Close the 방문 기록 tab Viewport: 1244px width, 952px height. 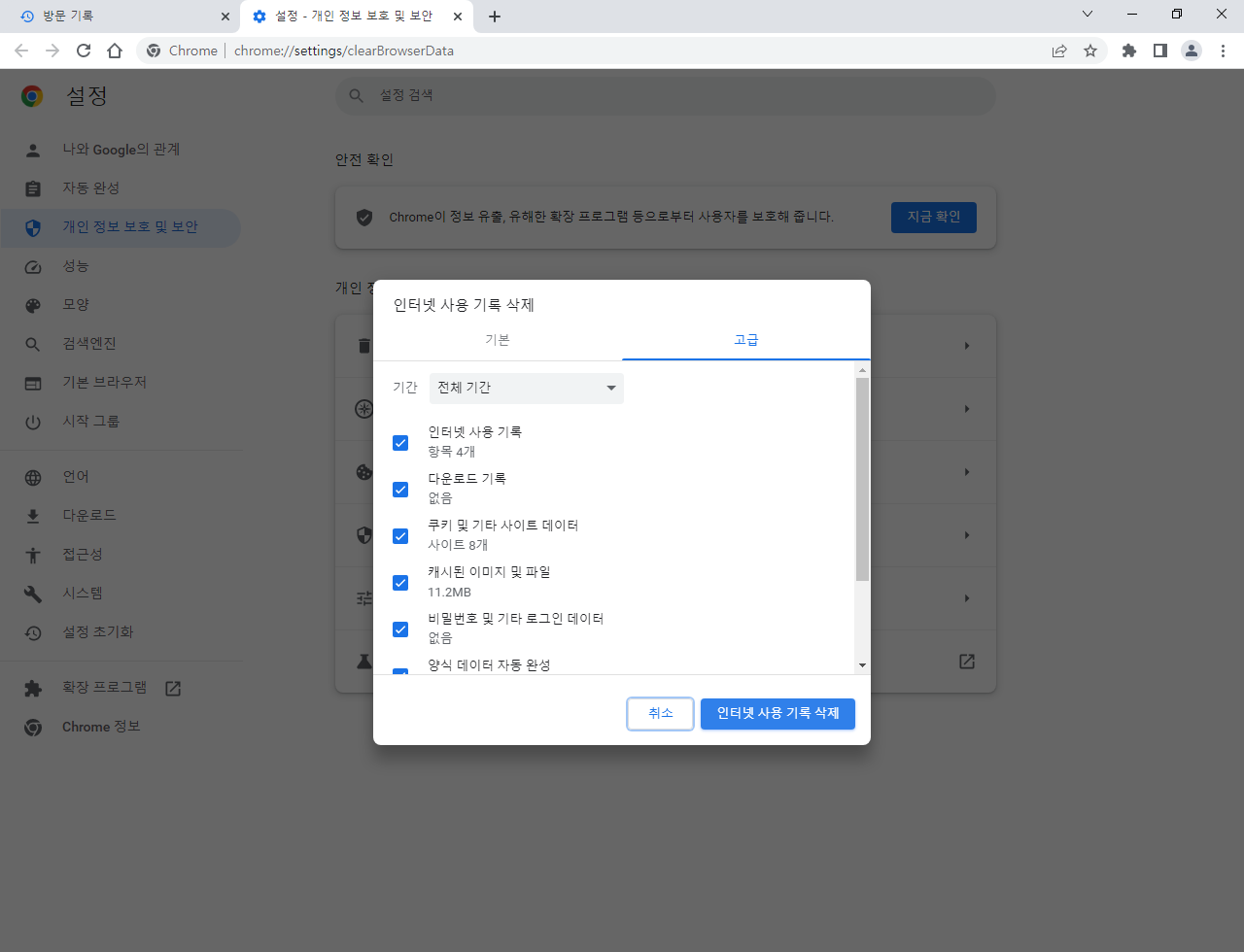pos(225,17)
